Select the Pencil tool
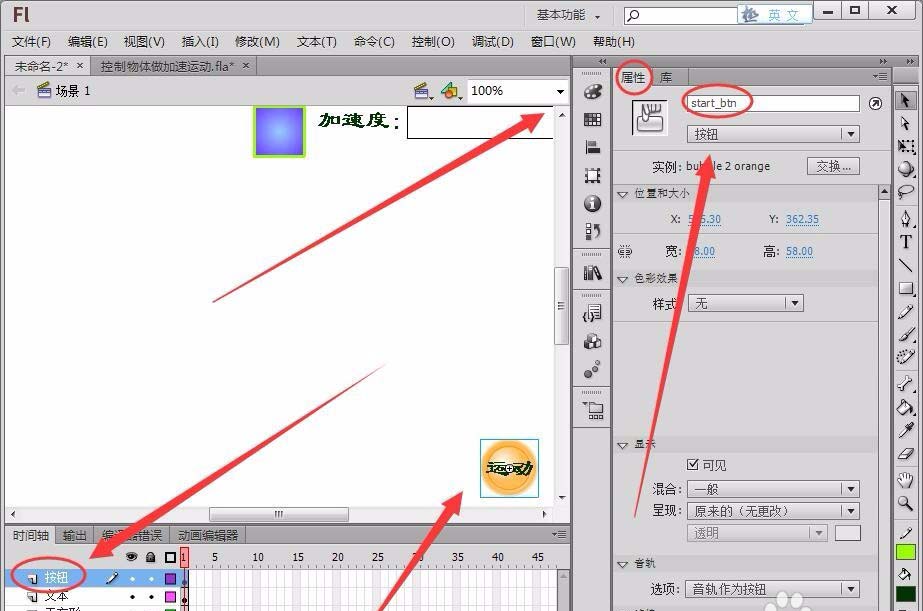 point(905,312)
